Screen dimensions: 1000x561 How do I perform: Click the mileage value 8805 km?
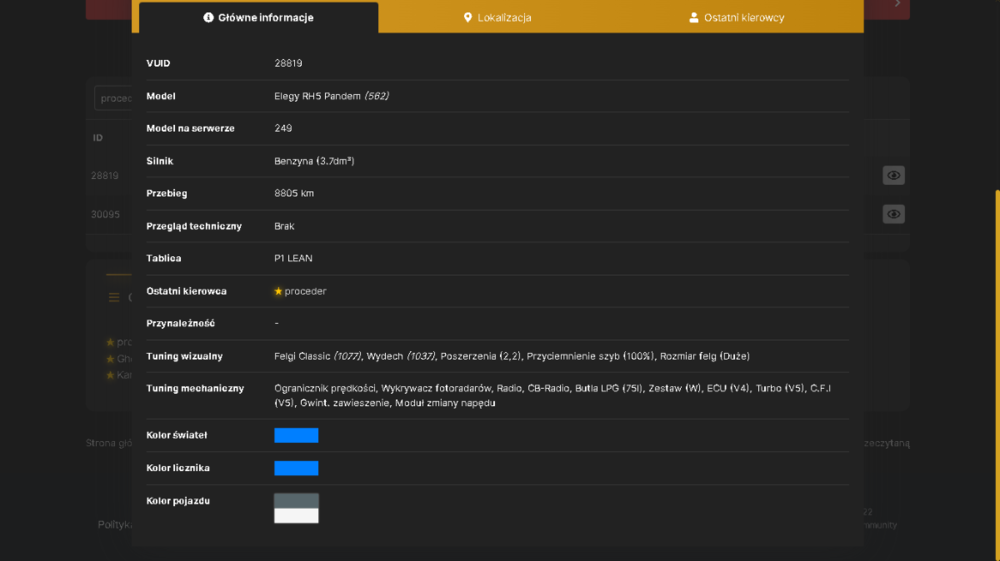[x=294, y=193]
